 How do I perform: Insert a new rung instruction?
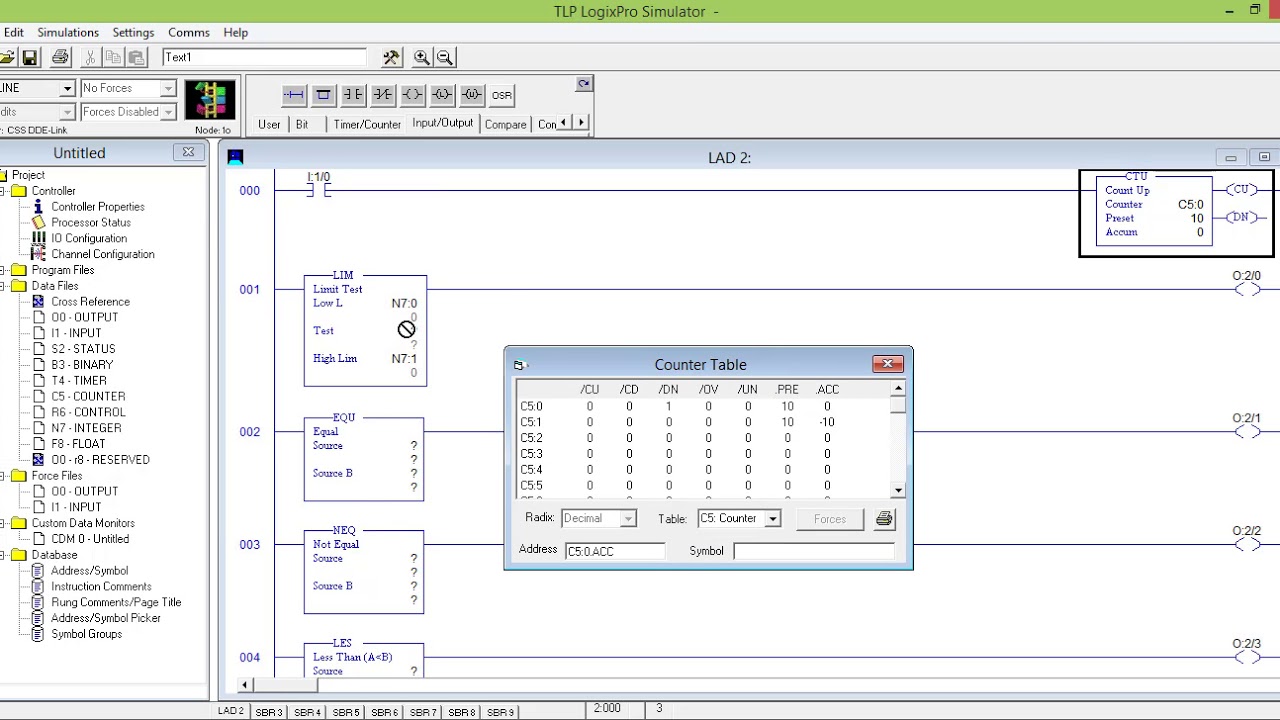click(x=293, y=95)
